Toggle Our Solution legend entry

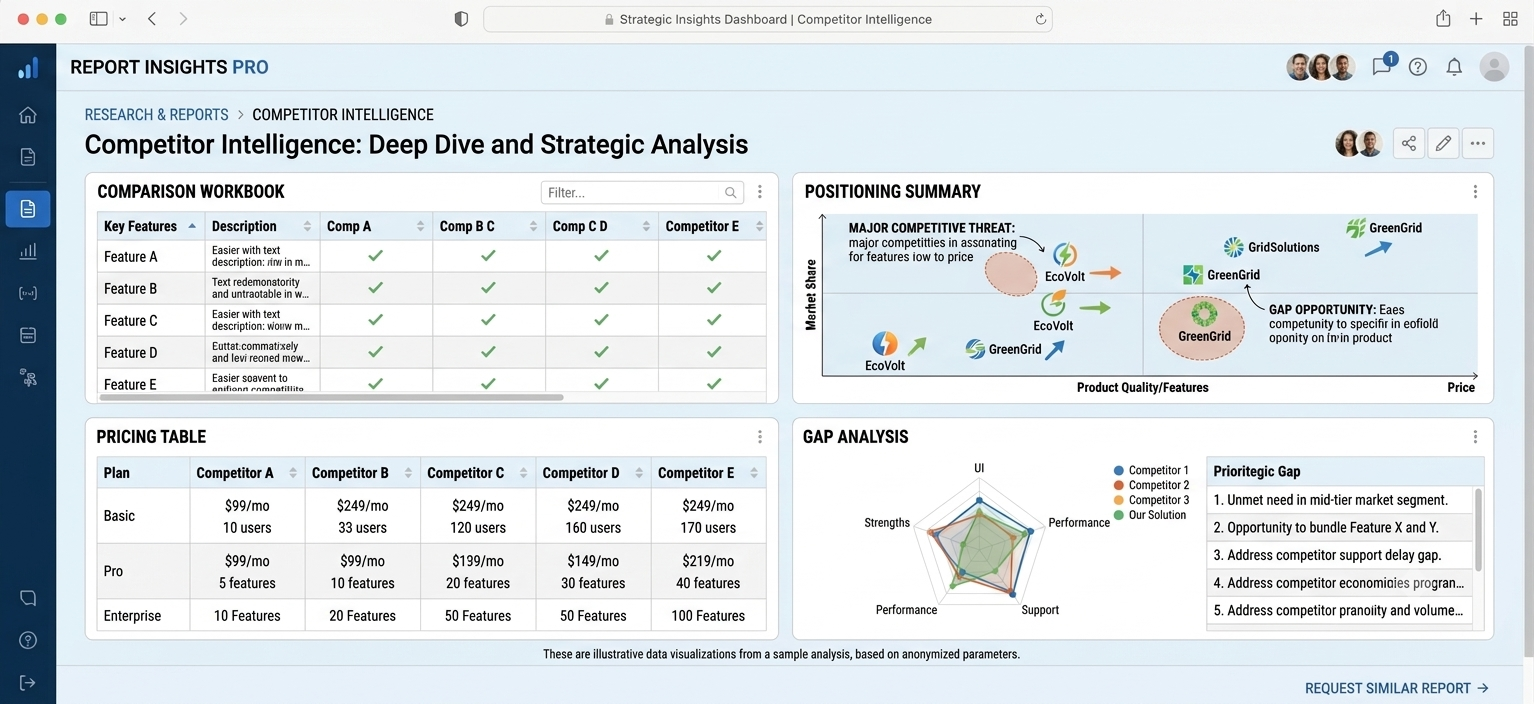[1150, 515]
